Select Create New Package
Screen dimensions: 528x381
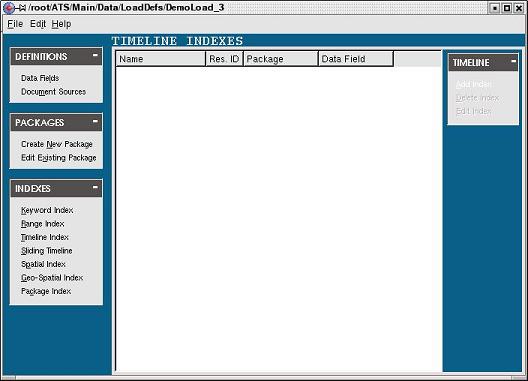(57, 144)
